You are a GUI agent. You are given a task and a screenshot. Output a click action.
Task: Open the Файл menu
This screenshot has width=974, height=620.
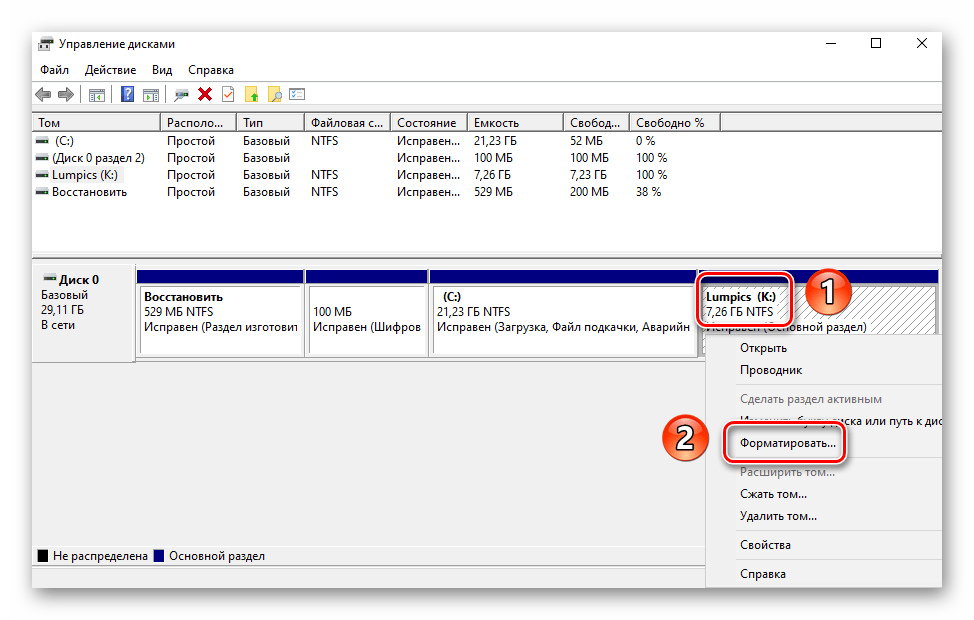click(x=54, y=70)
